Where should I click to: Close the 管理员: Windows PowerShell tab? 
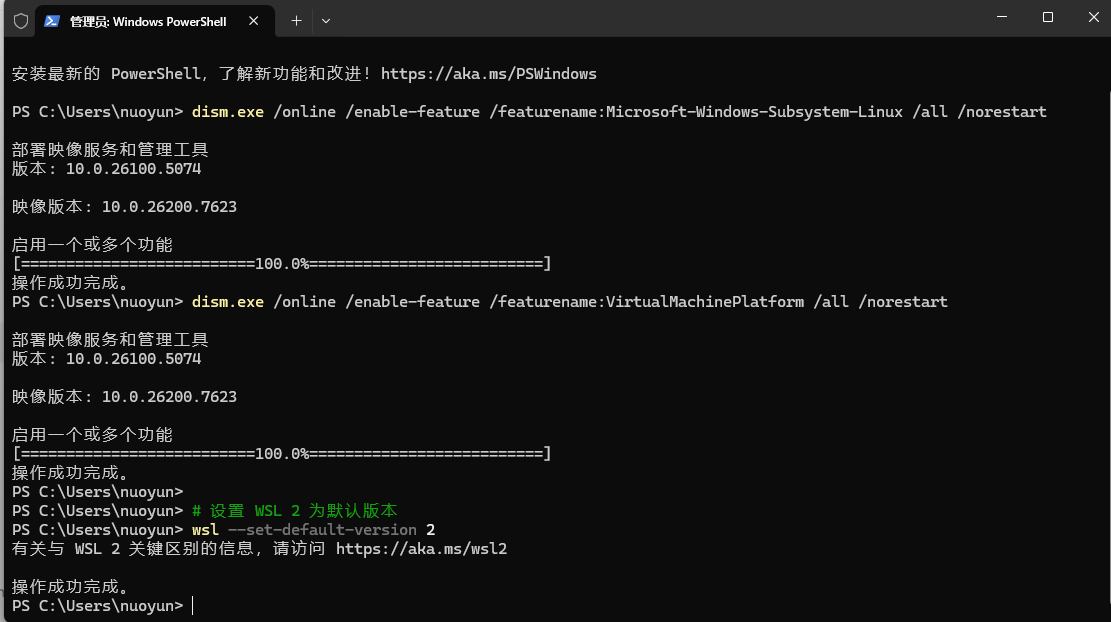[254, 21]
